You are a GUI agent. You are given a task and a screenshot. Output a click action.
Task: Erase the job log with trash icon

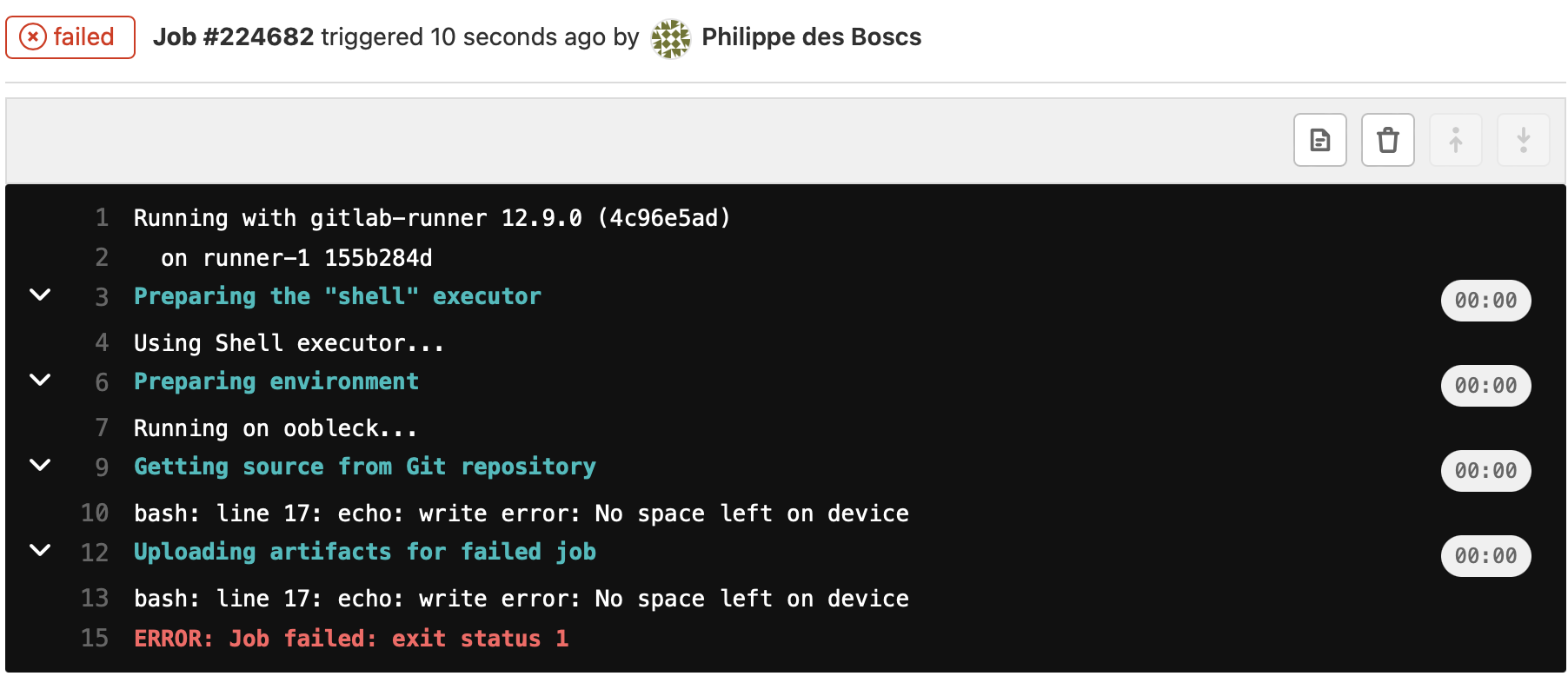click(1387, 140)
